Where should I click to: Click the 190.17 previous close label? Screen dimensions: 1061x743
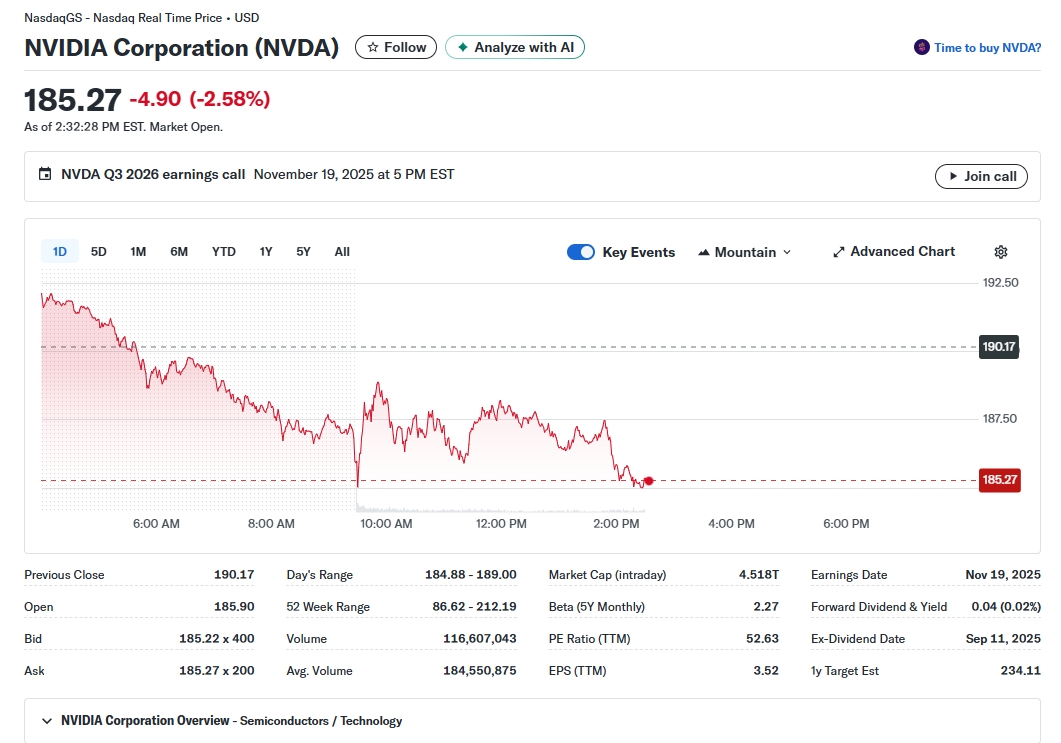coord(998,347)
